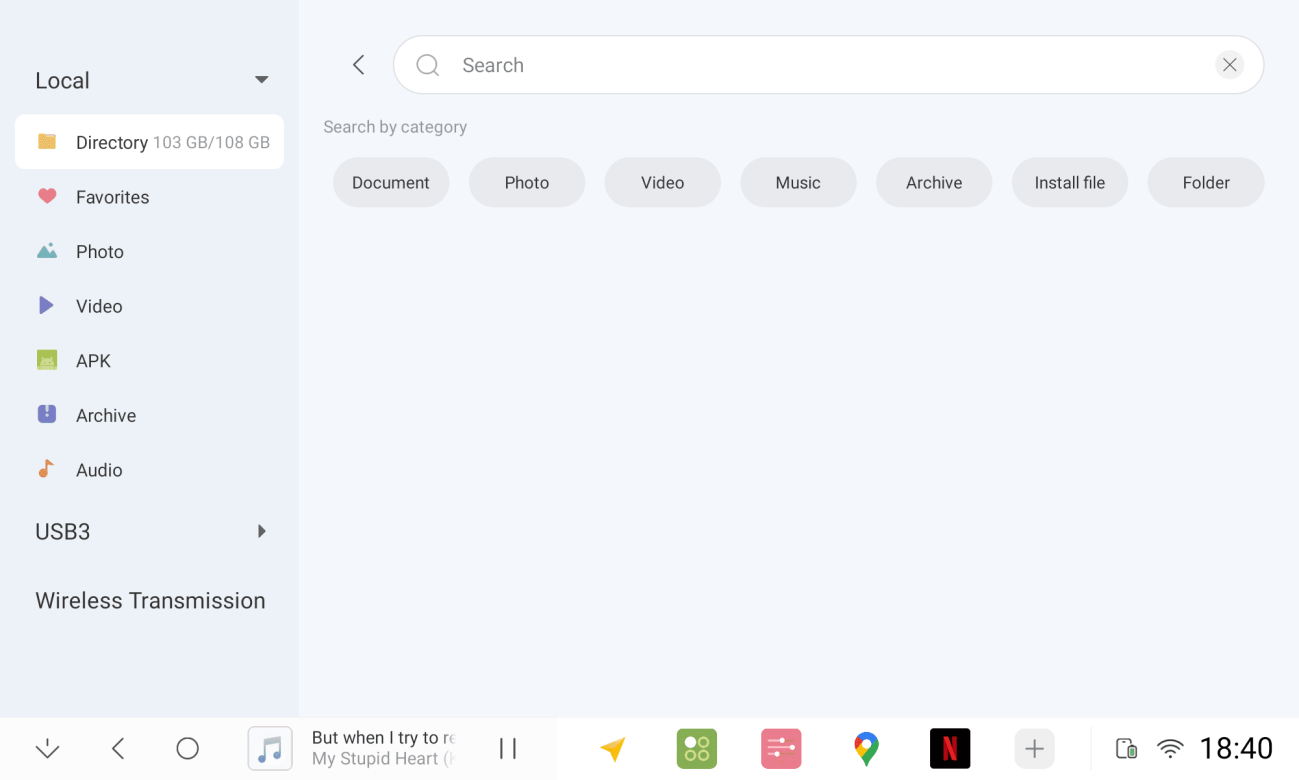This screenshot has width=1299, height=780.
Task: Filter by Photo category chip
Action: pyautogui.click(x=527, y=182)
